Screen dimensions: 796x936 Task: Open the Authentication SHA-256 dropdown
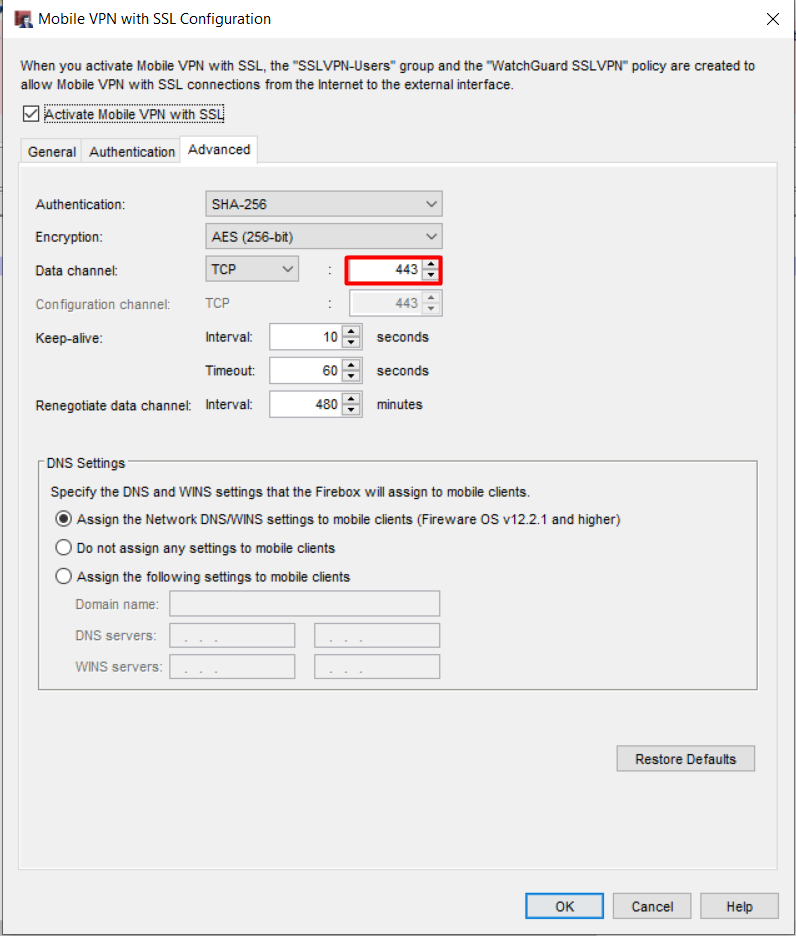coord(324,204)
